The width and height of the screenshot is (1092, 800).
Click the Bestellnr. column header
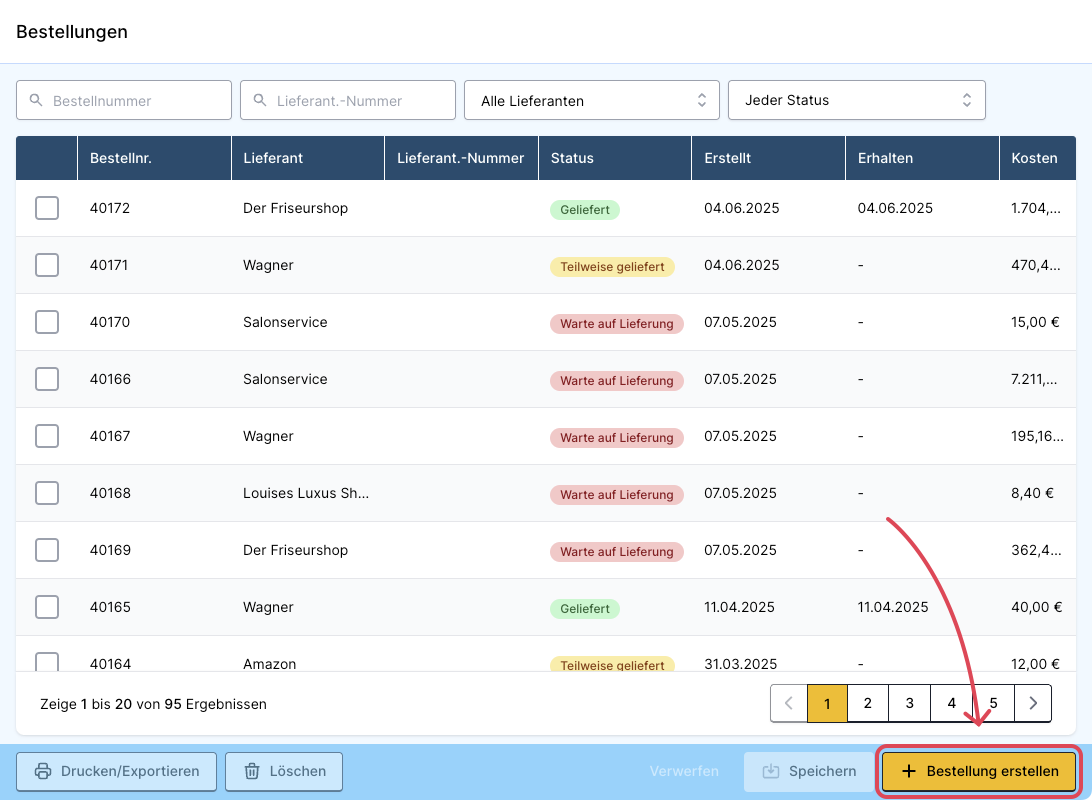coord(154,158)
